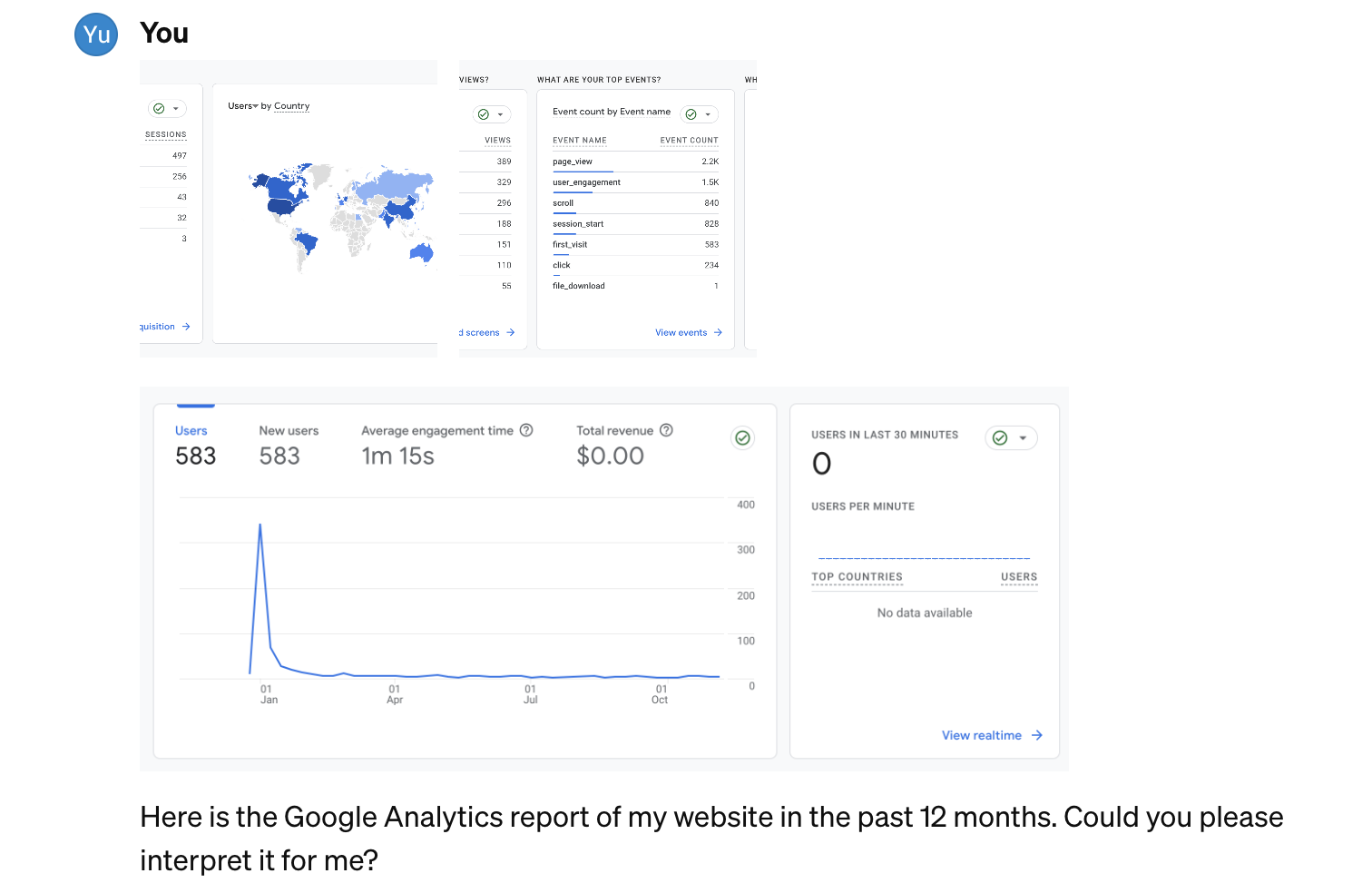Click the arrow icon next to View realtime
The height and width of the screenshot is (893, 1372).
pos(1037,735)
